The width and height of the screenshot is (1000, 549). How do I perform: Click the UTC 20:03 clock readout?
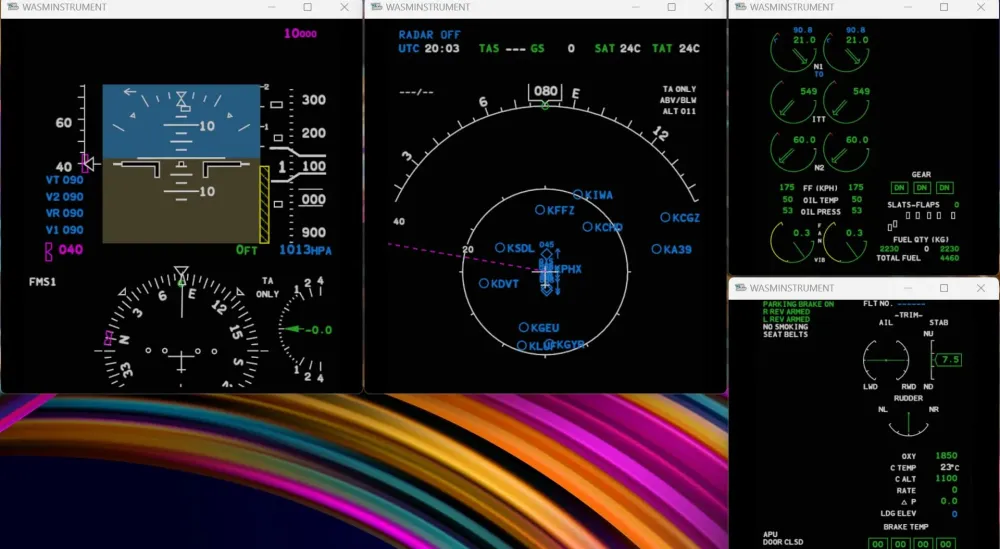(x=429, y=48)
